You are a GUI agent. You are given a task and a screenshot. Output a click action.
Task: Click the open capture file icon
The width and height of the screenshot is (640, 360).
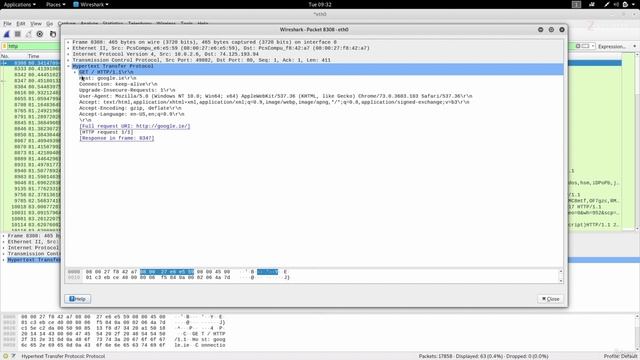point(53,34)
